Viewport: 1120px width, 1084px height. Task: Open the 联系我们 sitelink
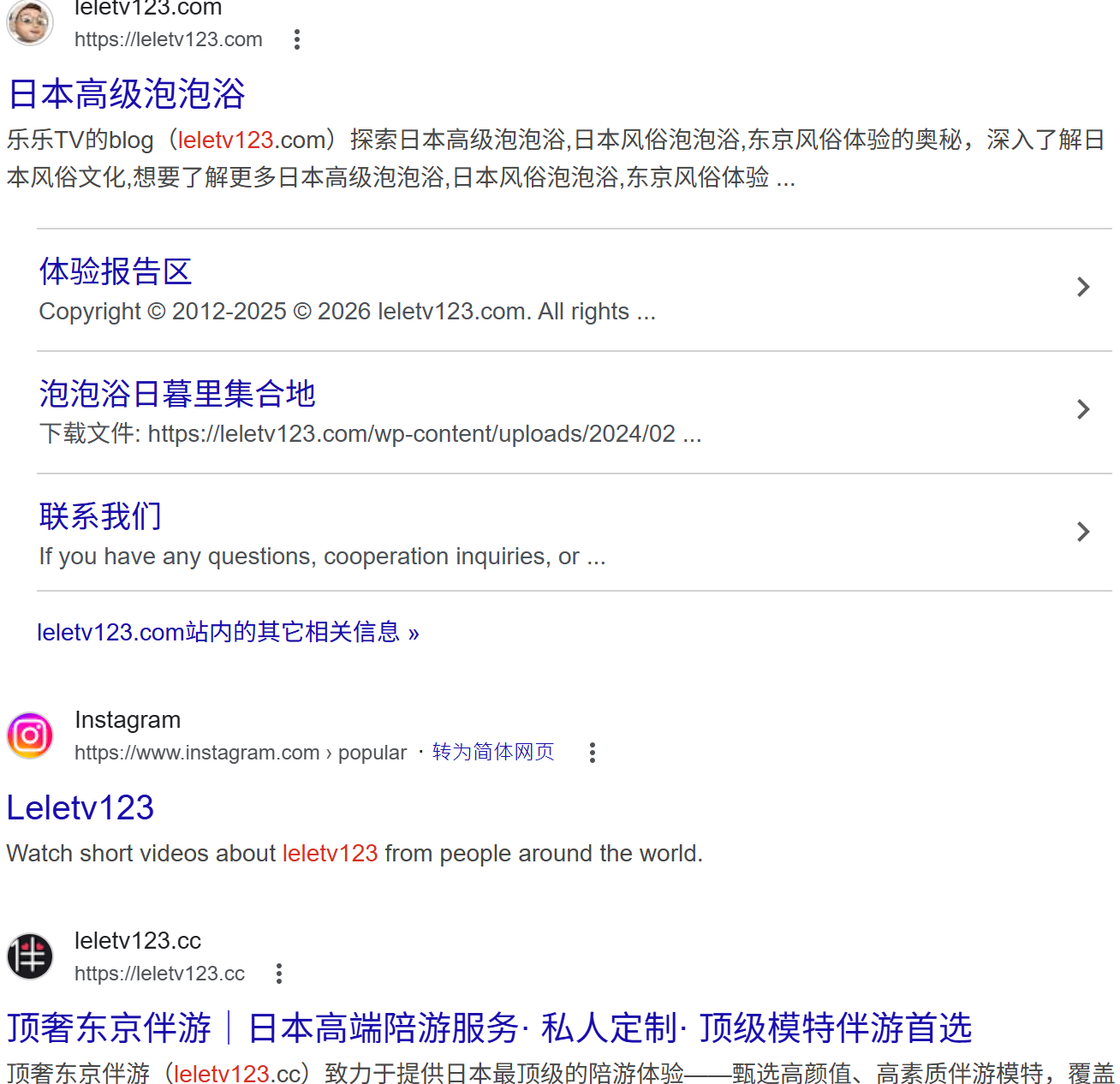tap(100, 516)
